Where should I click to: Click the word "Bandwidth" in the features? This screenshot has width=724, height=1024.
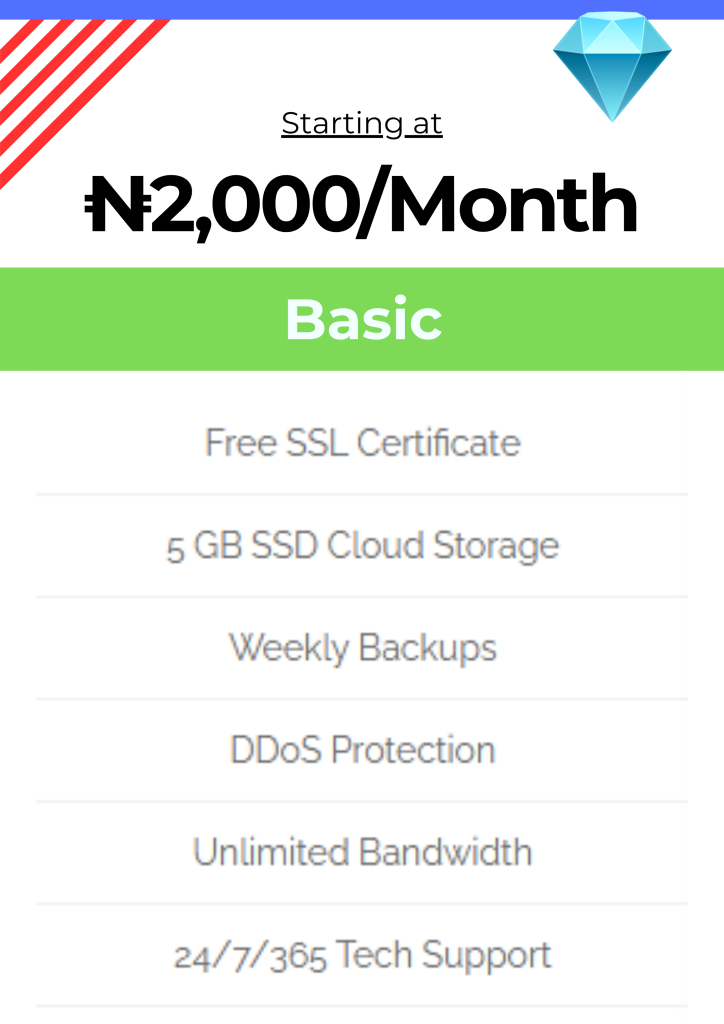click(x=445, y=853)
